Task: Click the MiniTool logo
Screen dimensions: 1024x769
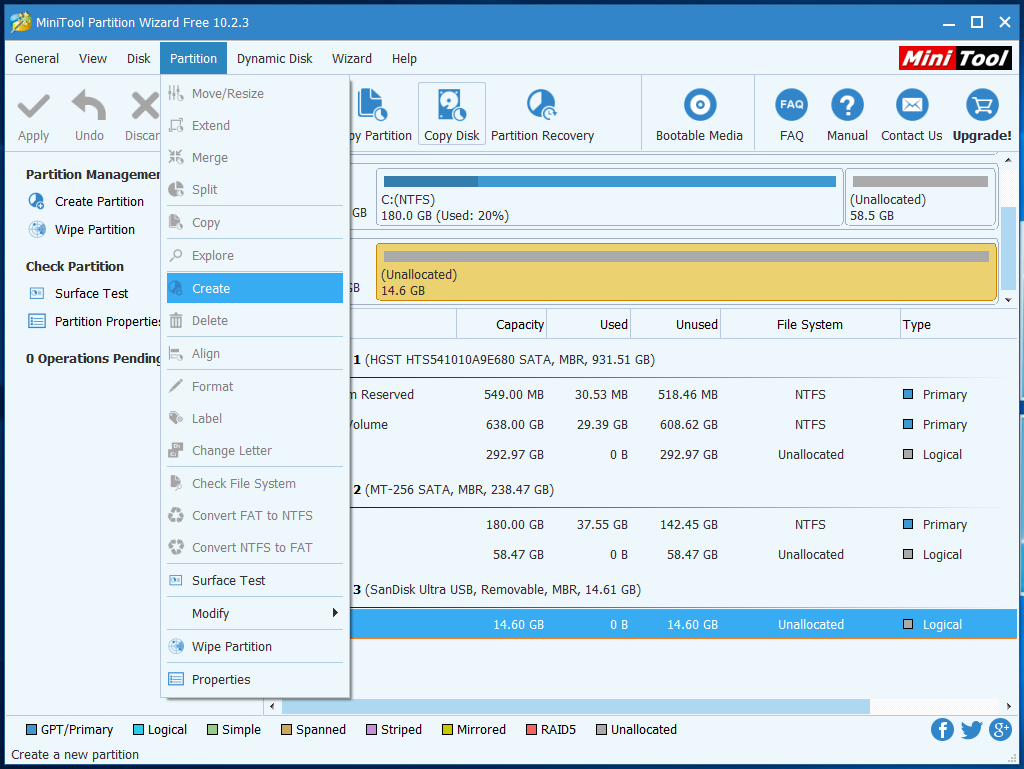Action: click(x=955, y=58)
